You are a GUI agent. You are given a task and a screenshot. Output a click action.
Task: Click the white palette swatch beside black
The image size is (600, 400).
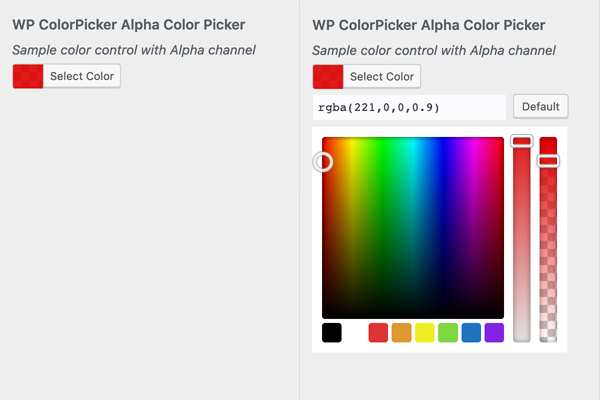(x=355, y=333)
